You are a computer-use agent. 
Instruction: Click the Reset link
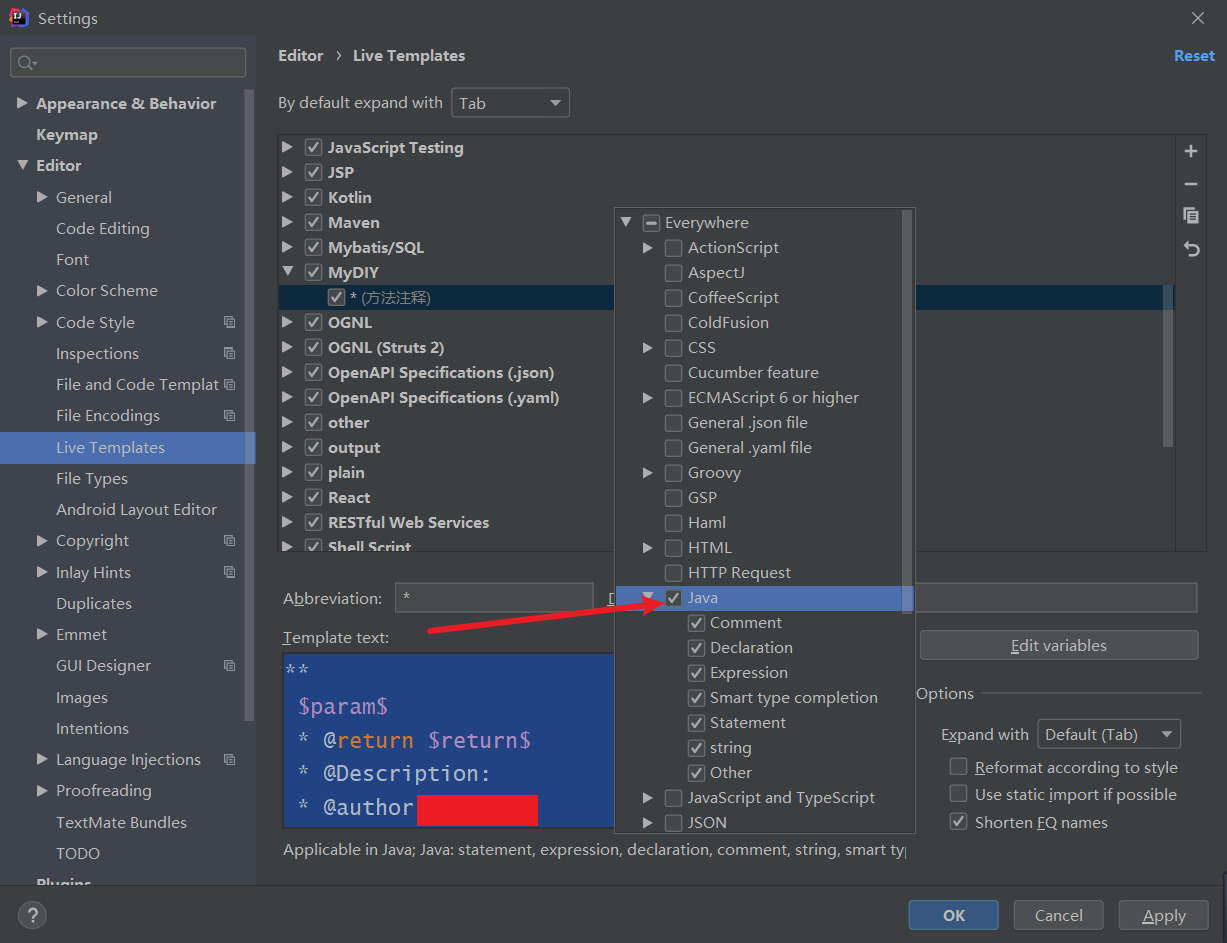(1194, 56)
